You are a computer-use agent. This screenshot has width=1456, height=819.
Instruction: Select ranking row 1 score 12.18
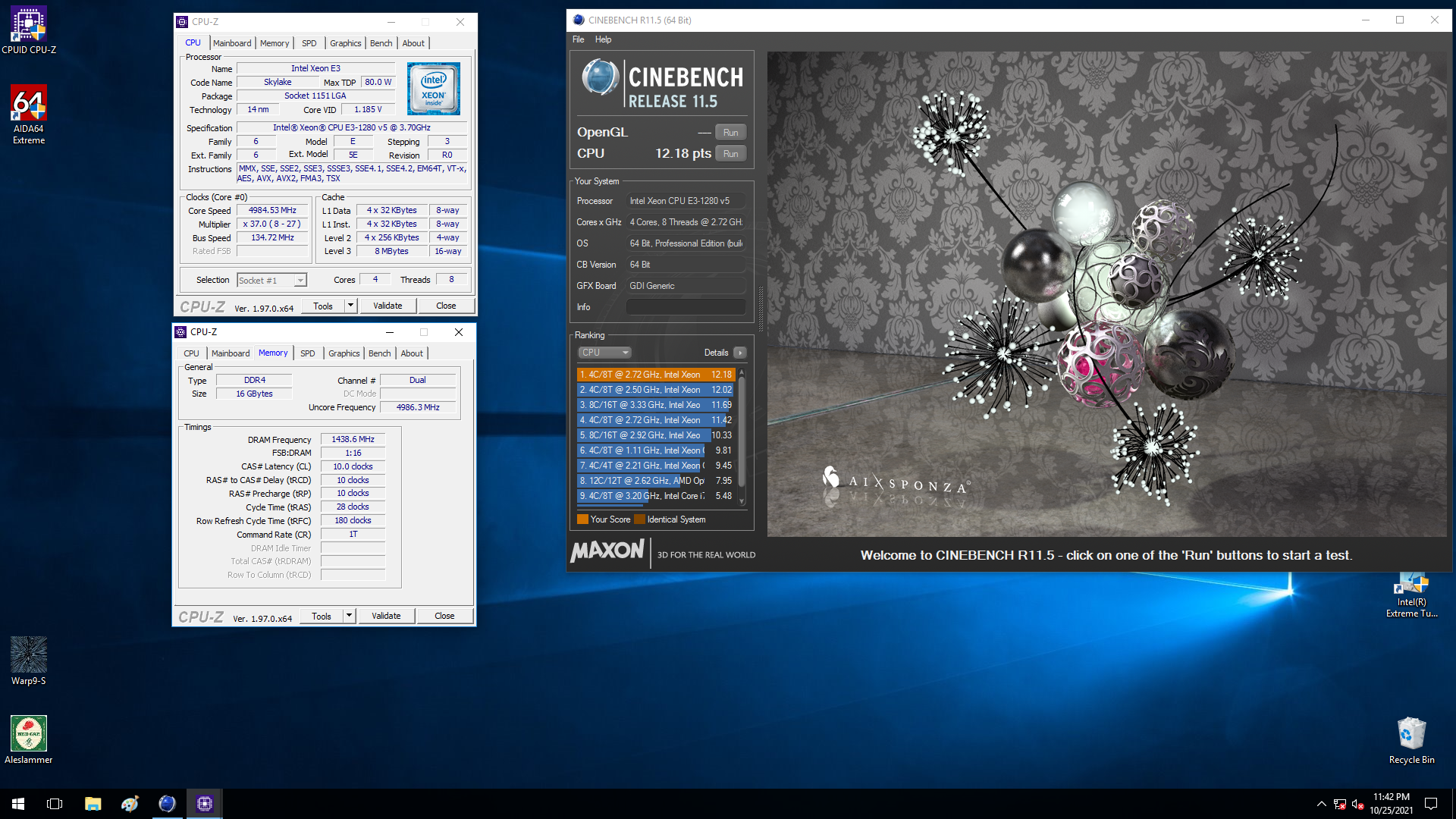655,375
